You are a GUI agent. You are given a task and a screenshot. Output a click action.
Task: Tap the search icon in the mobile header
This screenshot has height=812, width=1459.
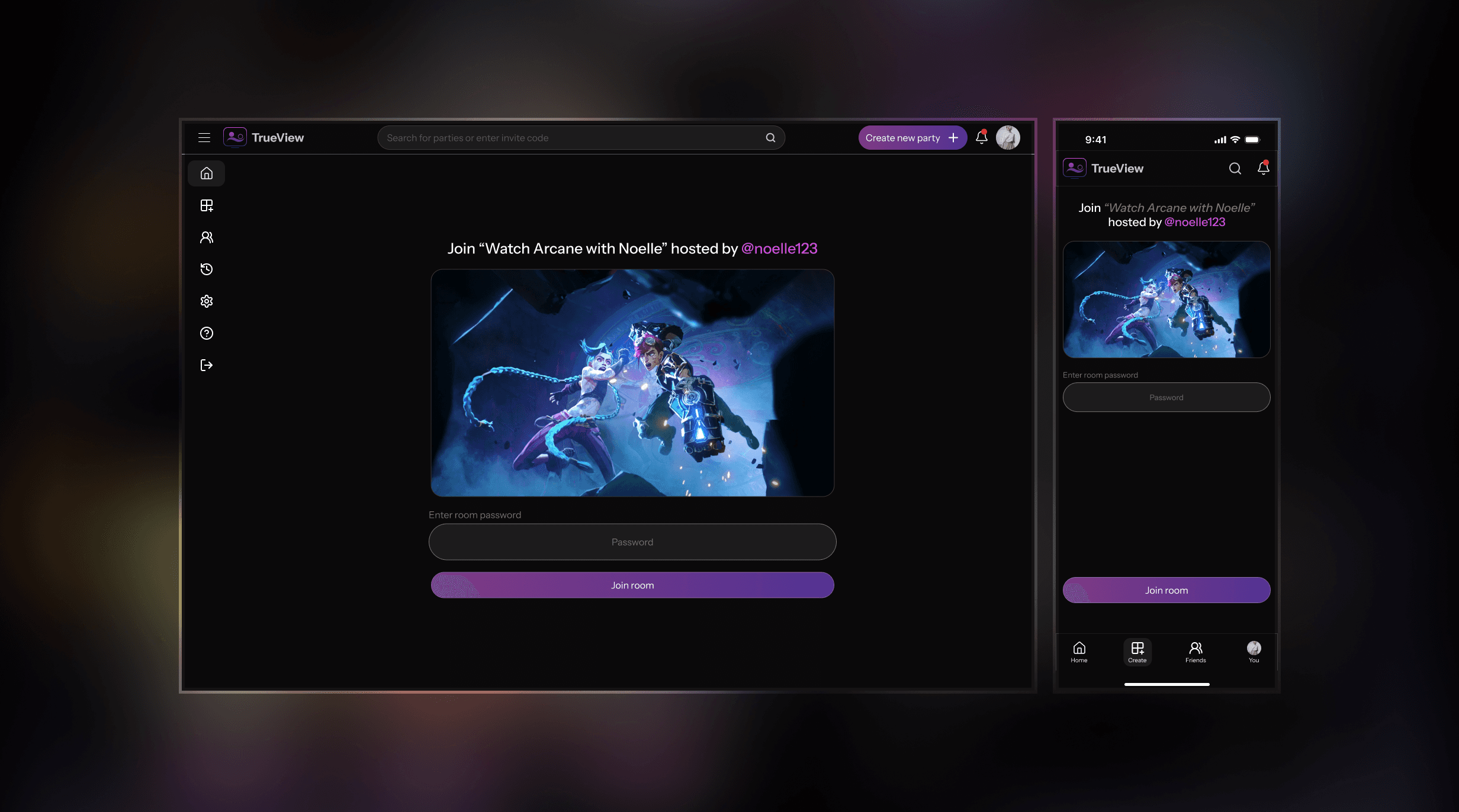tap(1235, 169)
